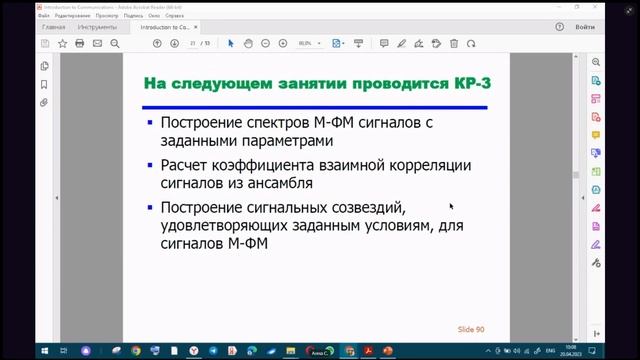
Task: Open the Create PDF tool in the right pane
Action: coord(596,117)
